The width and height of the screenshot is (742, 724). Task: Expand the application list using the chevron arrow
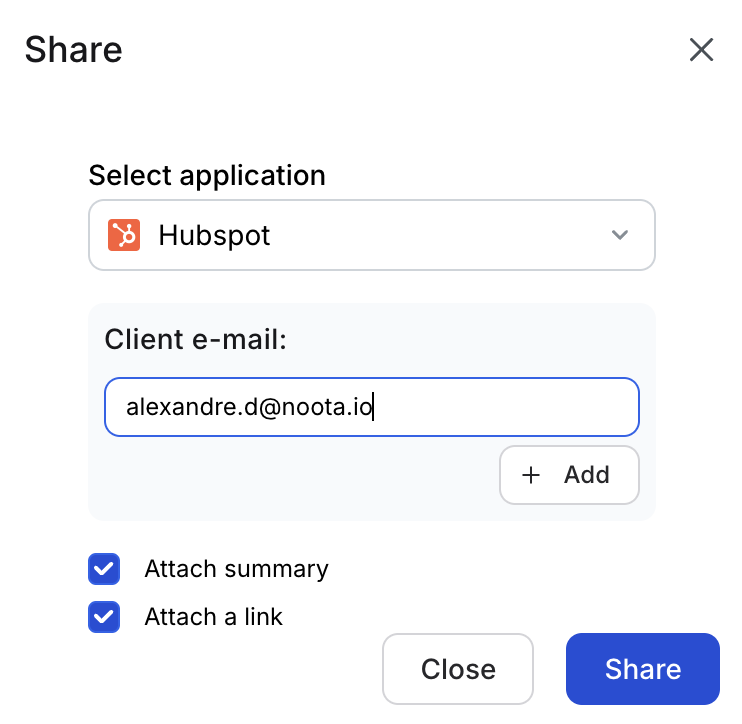[620, 235]
